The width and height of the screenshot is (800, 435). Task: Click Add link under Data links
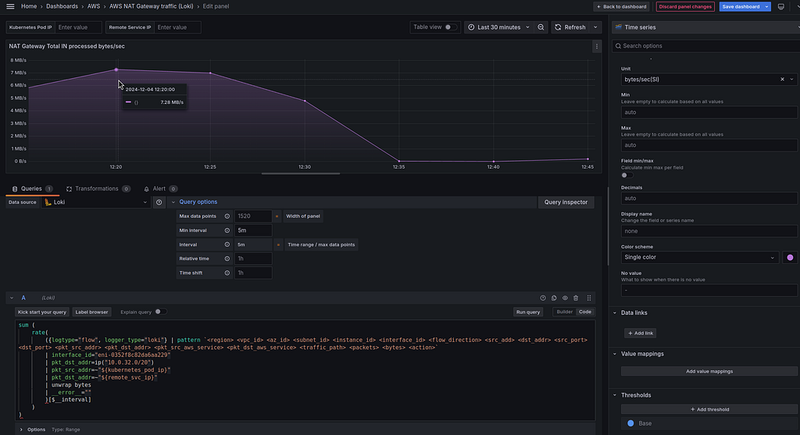(x=640, y=333)
